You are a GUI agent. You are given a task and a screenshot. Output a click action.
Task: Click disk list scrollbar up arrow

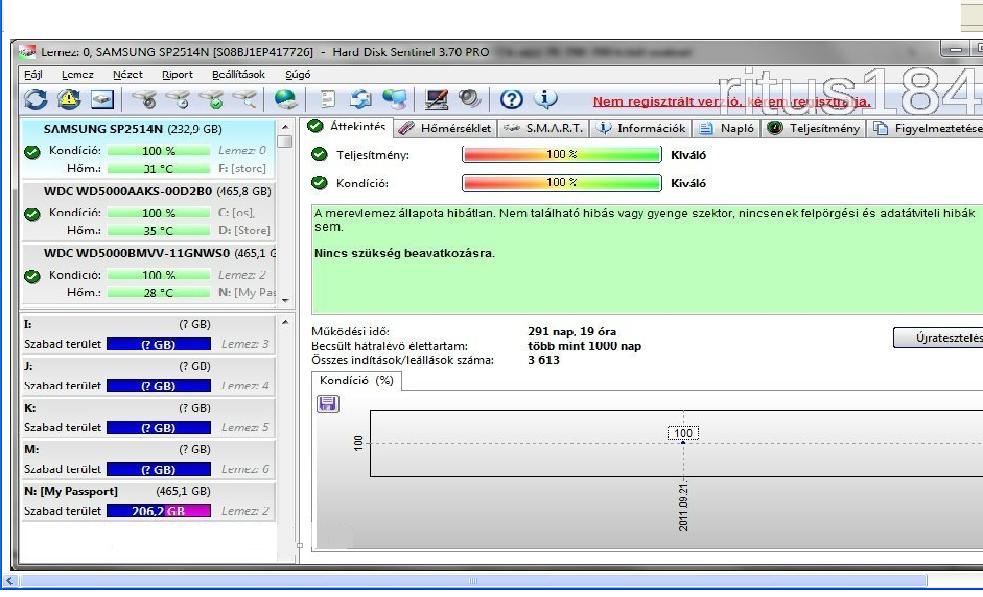click(x=285, y=127)
